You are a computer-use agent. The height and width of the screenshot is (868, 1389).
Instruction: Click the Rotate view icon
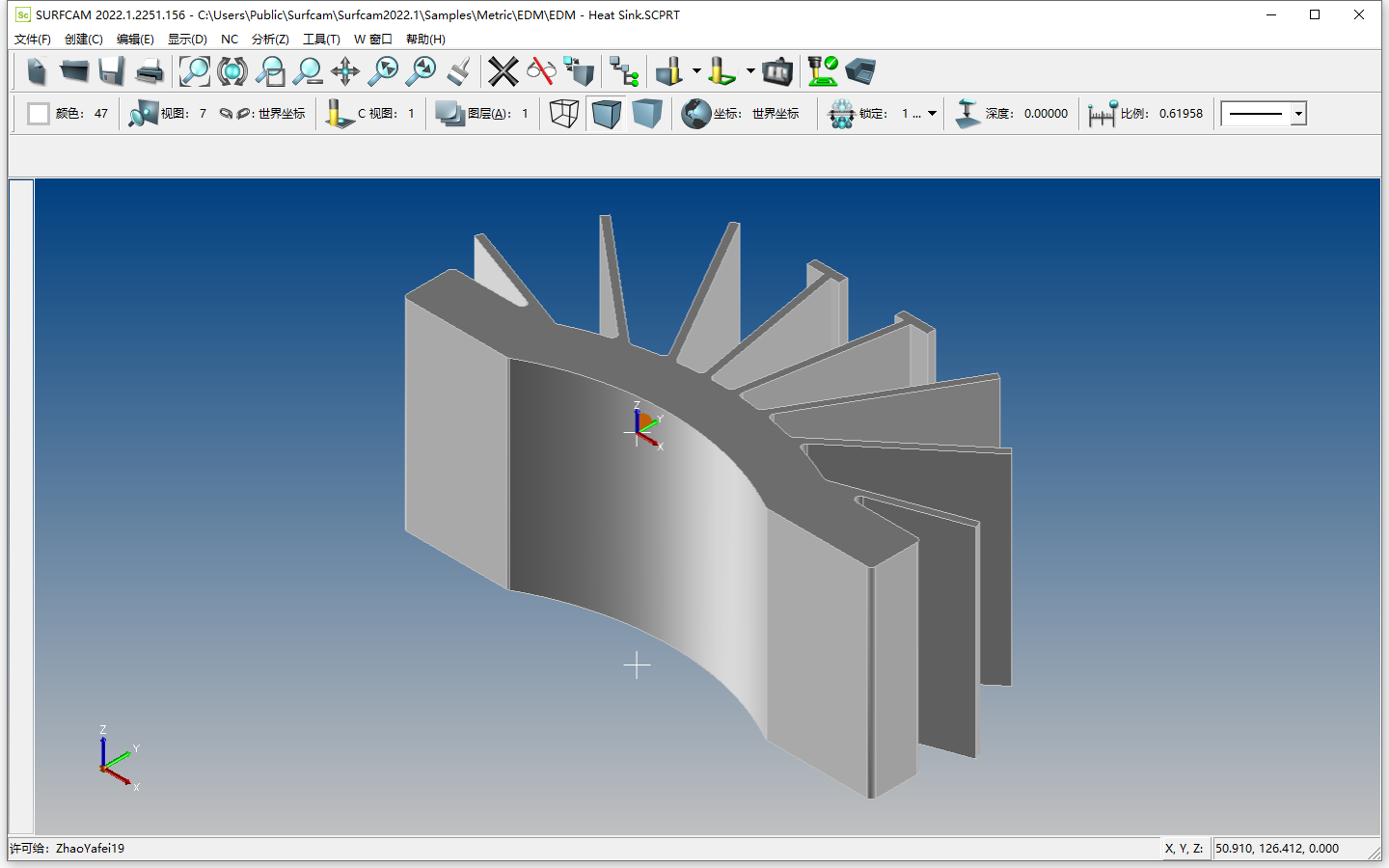[232, 71]
